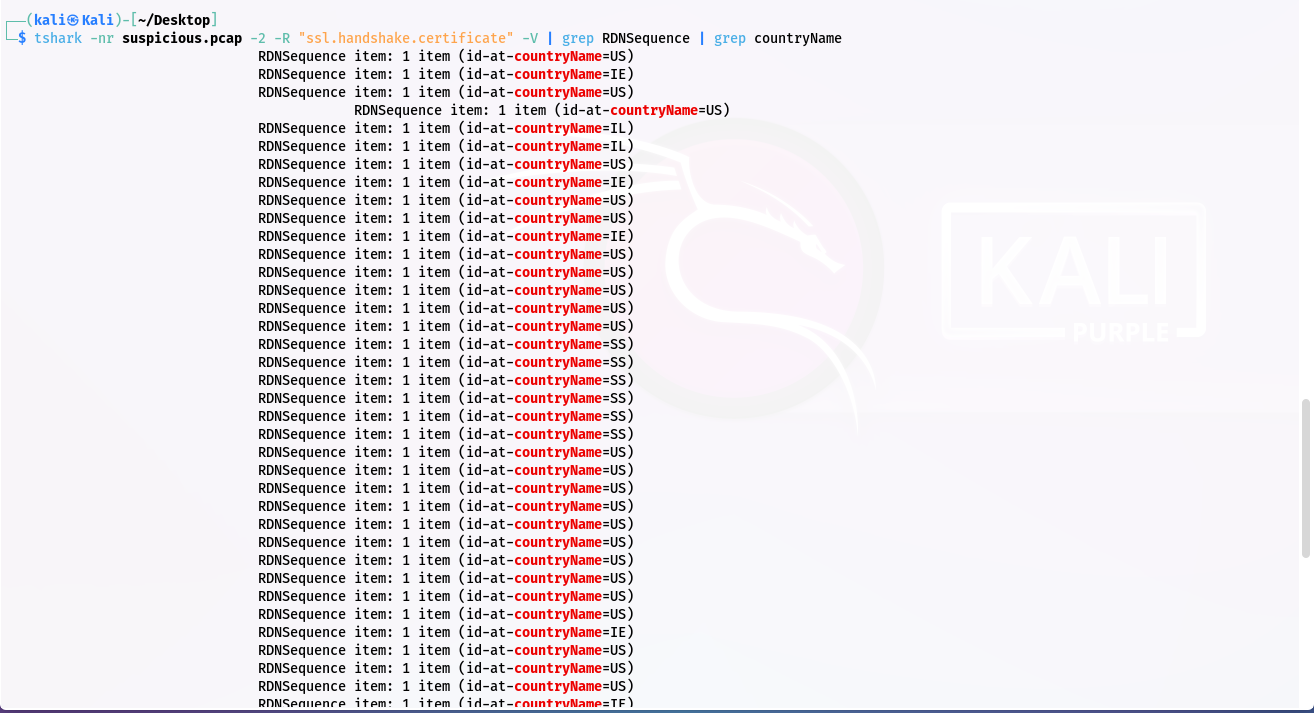Click the extra-indented RDNSequence output line
This screenshot has height=713, width=1314.
[x=542, y=110]
